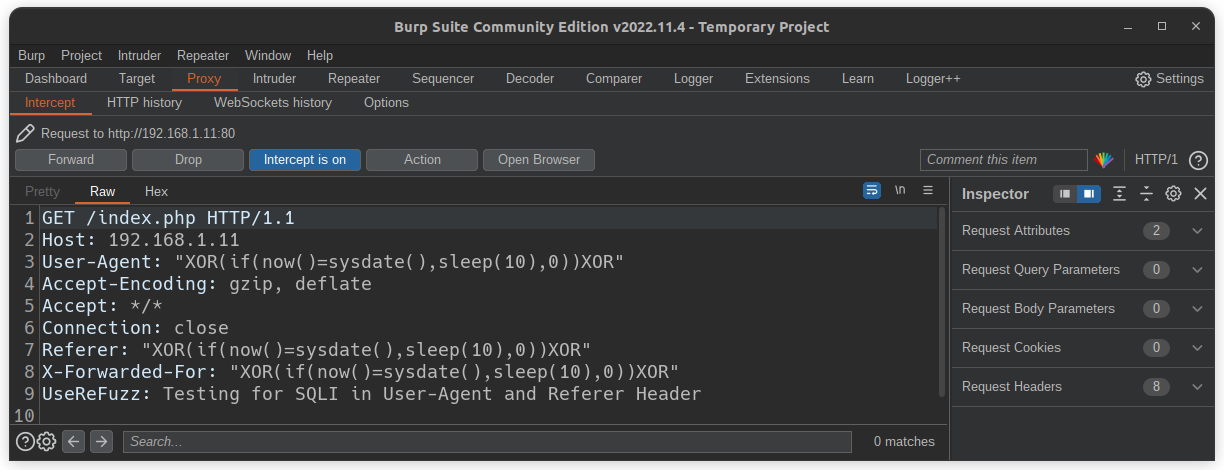Dock the Inspector panel to the right

1089,194
